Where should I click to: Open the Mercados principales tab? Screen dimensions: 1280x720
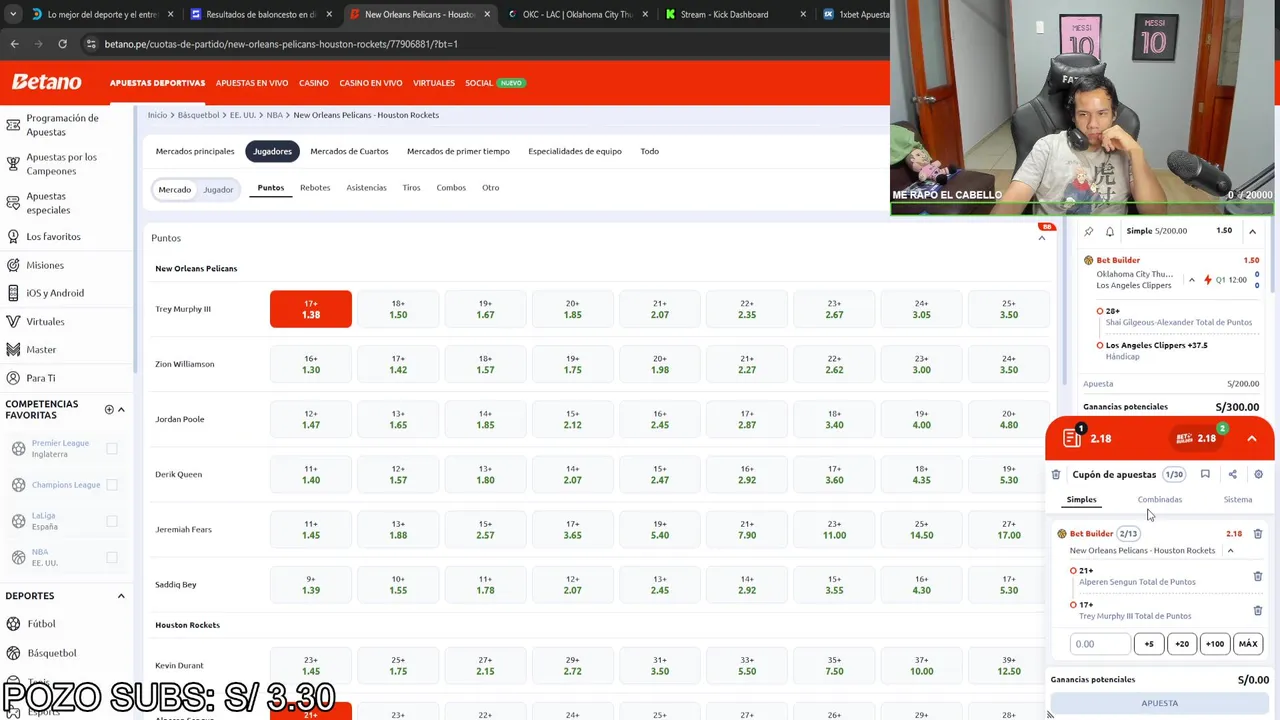tap(195, 151)
